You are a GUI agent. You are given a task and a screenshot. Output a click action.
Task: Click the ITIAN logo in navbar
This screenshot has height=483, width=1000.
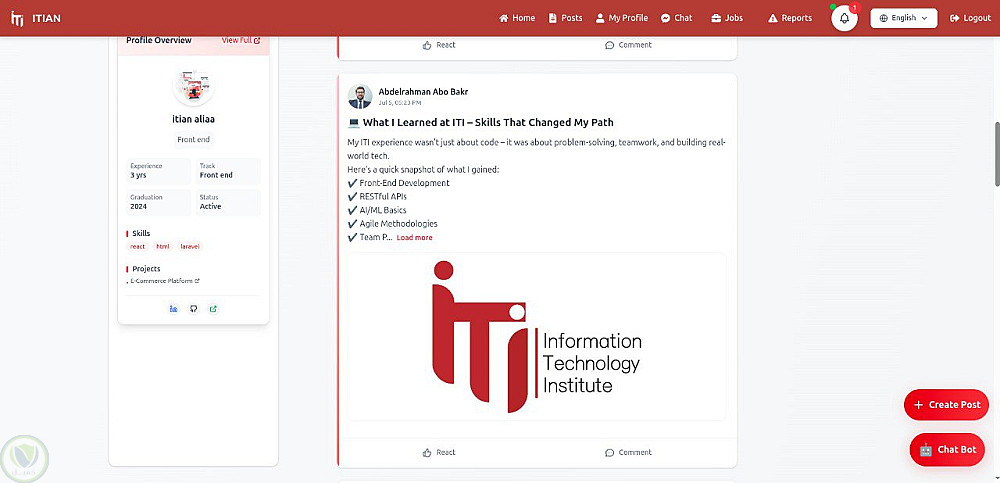(x=36, y=18)
